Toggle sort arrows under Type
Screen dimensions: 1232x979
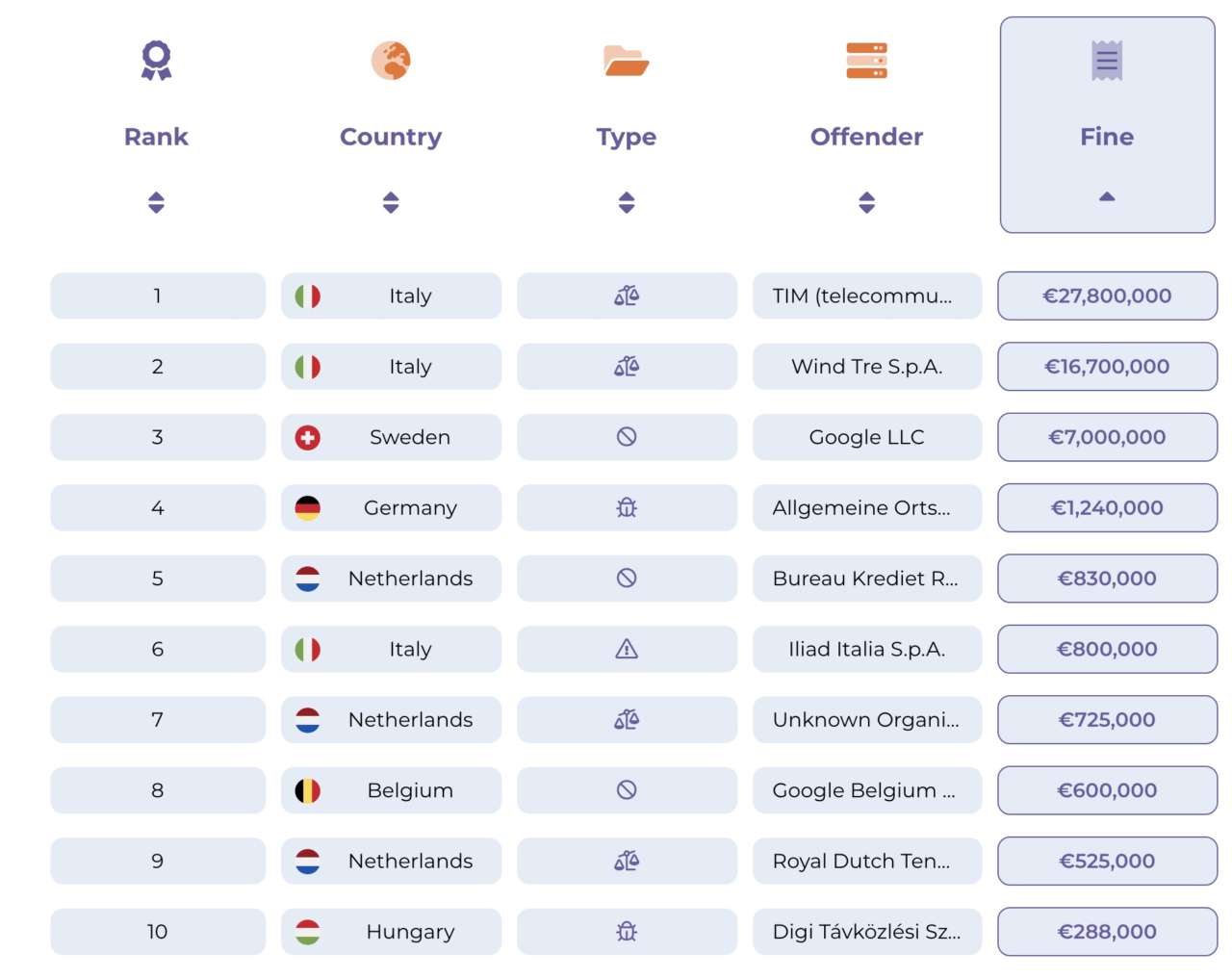pos(627,202)
